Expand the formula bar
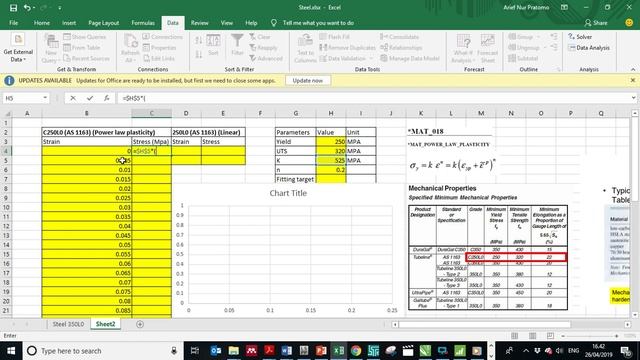Screen dimensions: 640x360 pyautogui.click(x=633, y=98)
